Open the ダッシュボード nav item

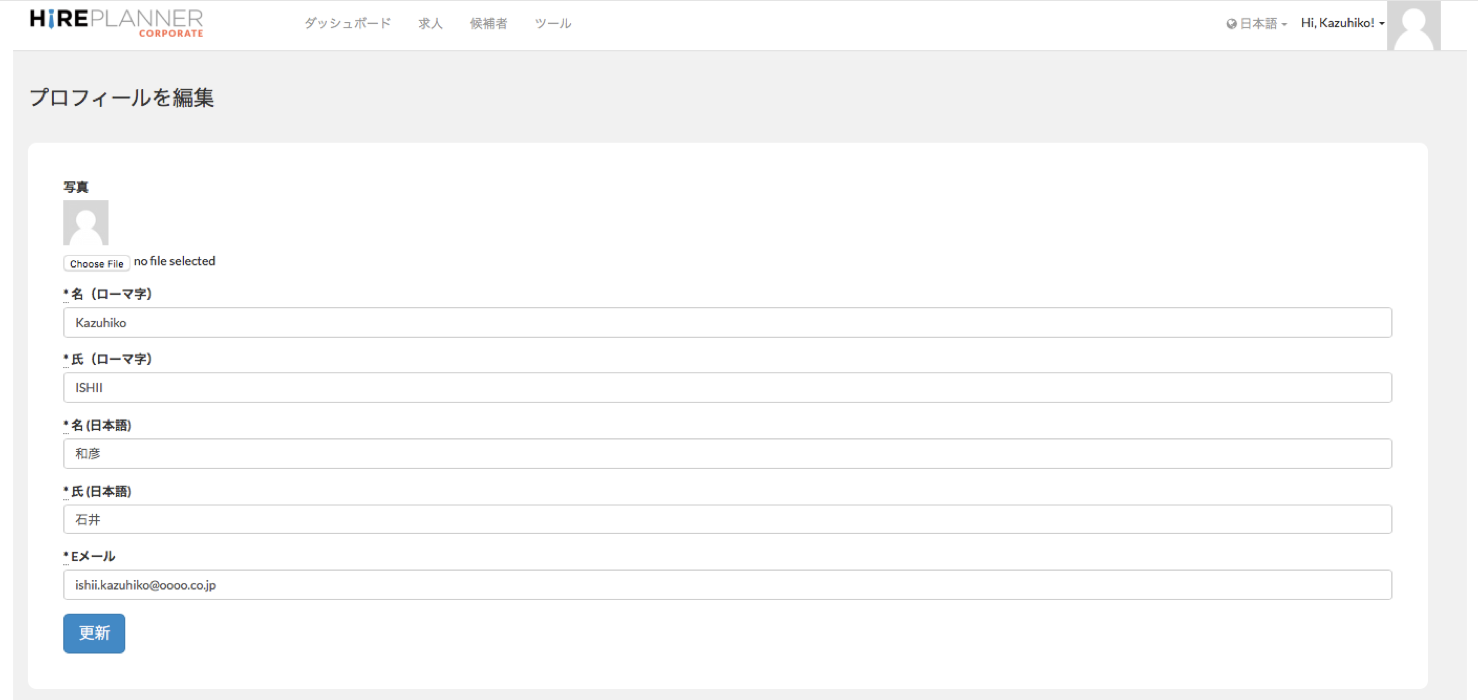[x=347, y=23]
